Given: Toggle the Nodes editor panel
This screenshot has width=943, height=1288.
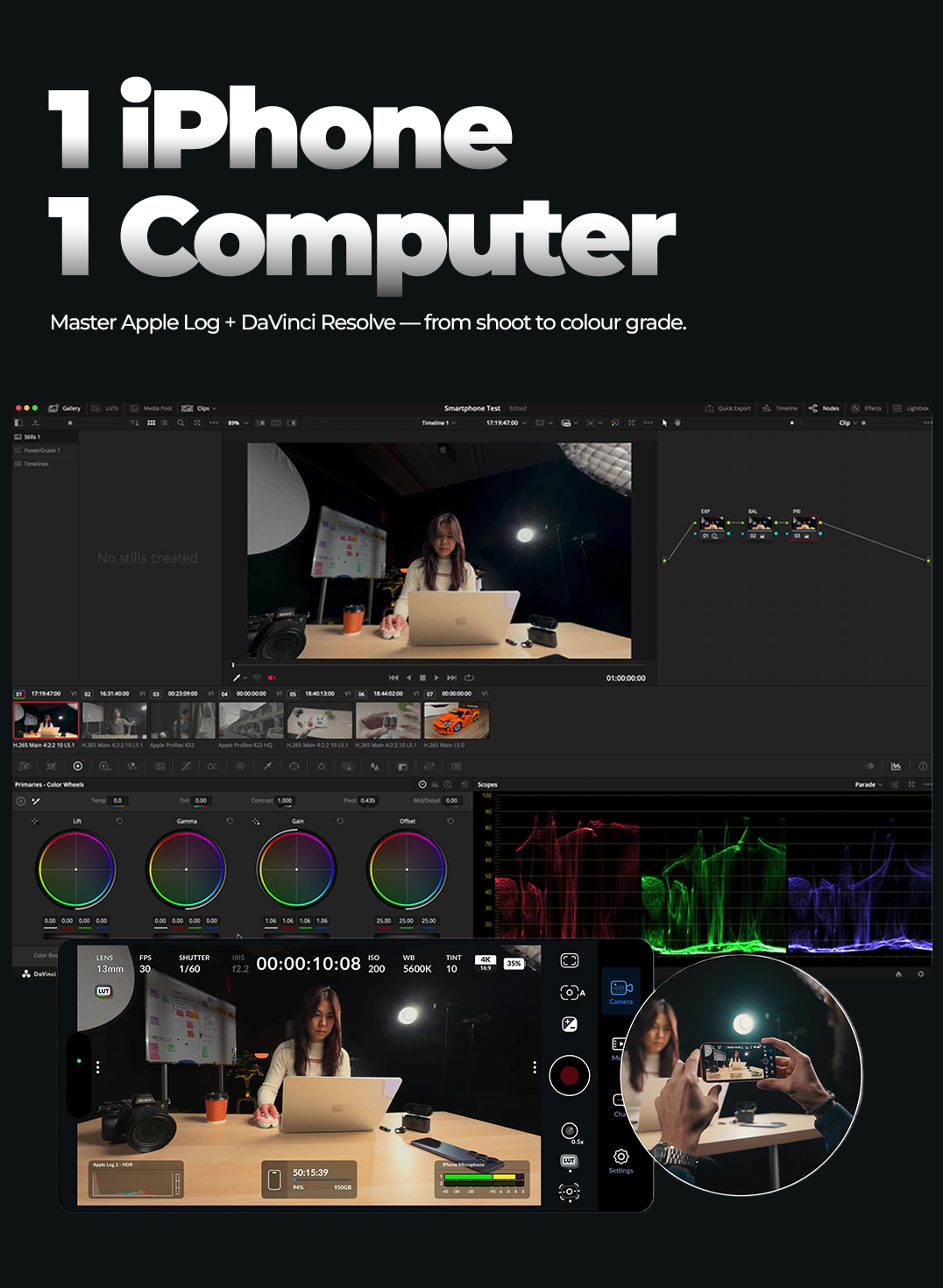Looking at the screenshot, I should 824,408.
